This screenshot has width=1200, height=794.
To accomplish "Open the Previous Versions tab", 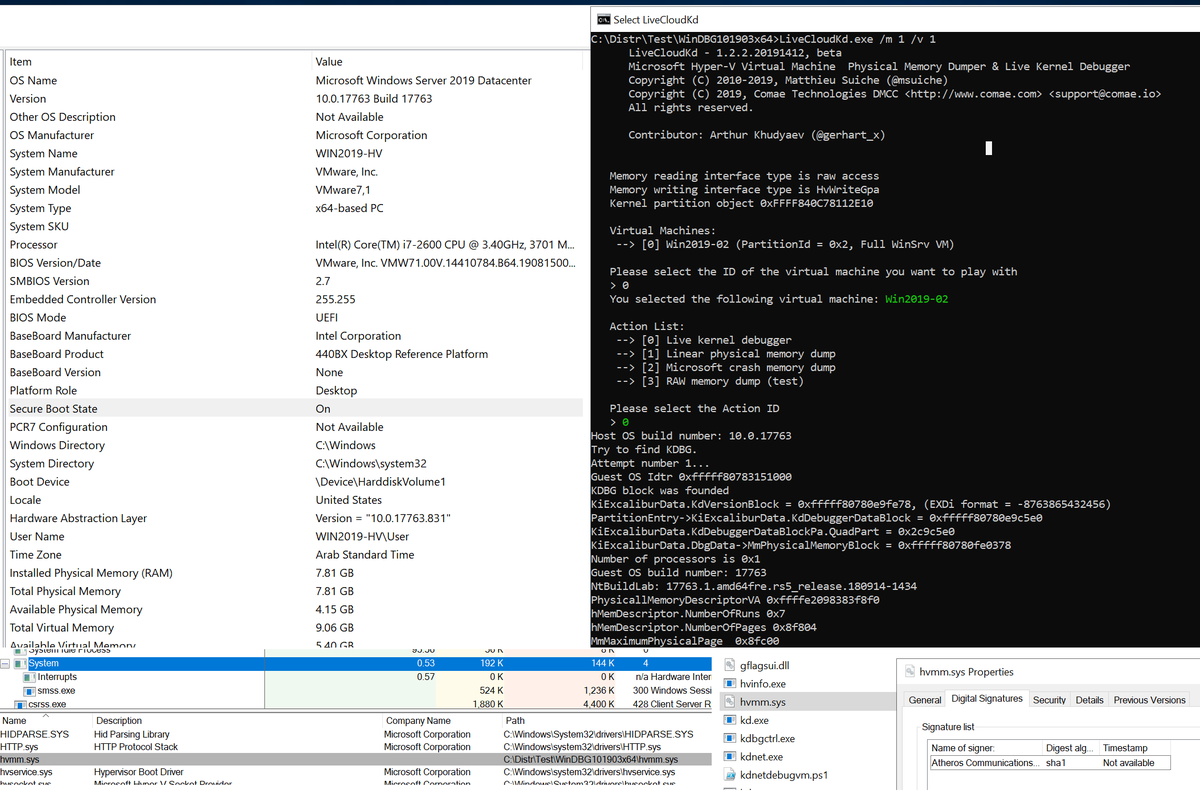I will pyautogui.click(x=1149, y=700).
